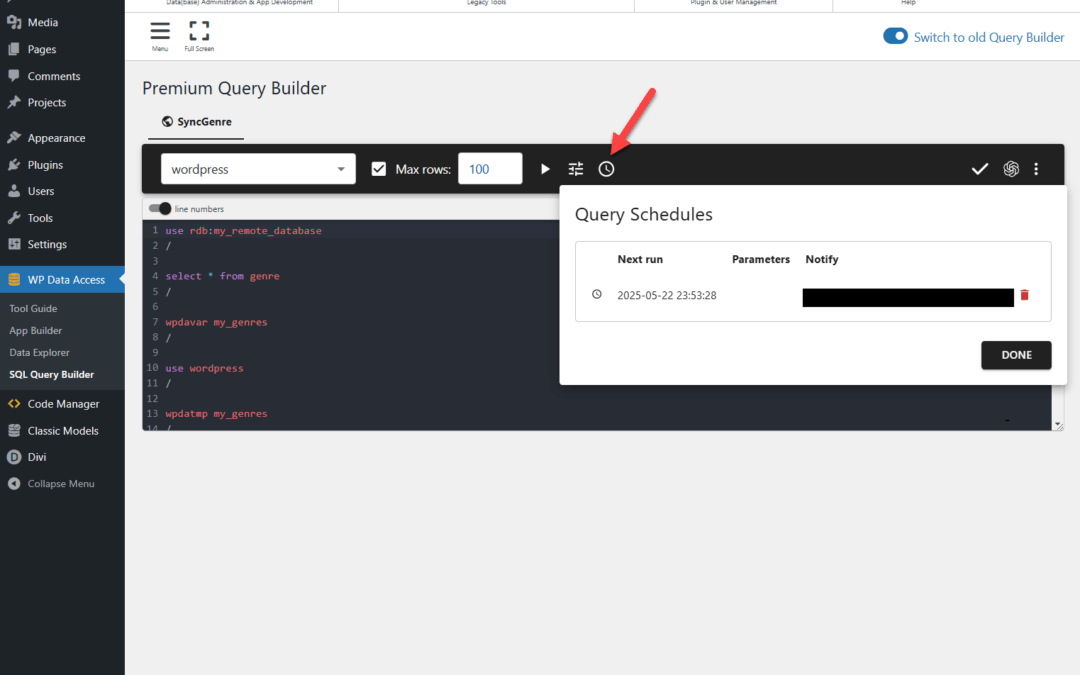The width and height of the screenshot is (1080, 675).
Task: Open Data Explorer link
Action: tap(39, 352)
